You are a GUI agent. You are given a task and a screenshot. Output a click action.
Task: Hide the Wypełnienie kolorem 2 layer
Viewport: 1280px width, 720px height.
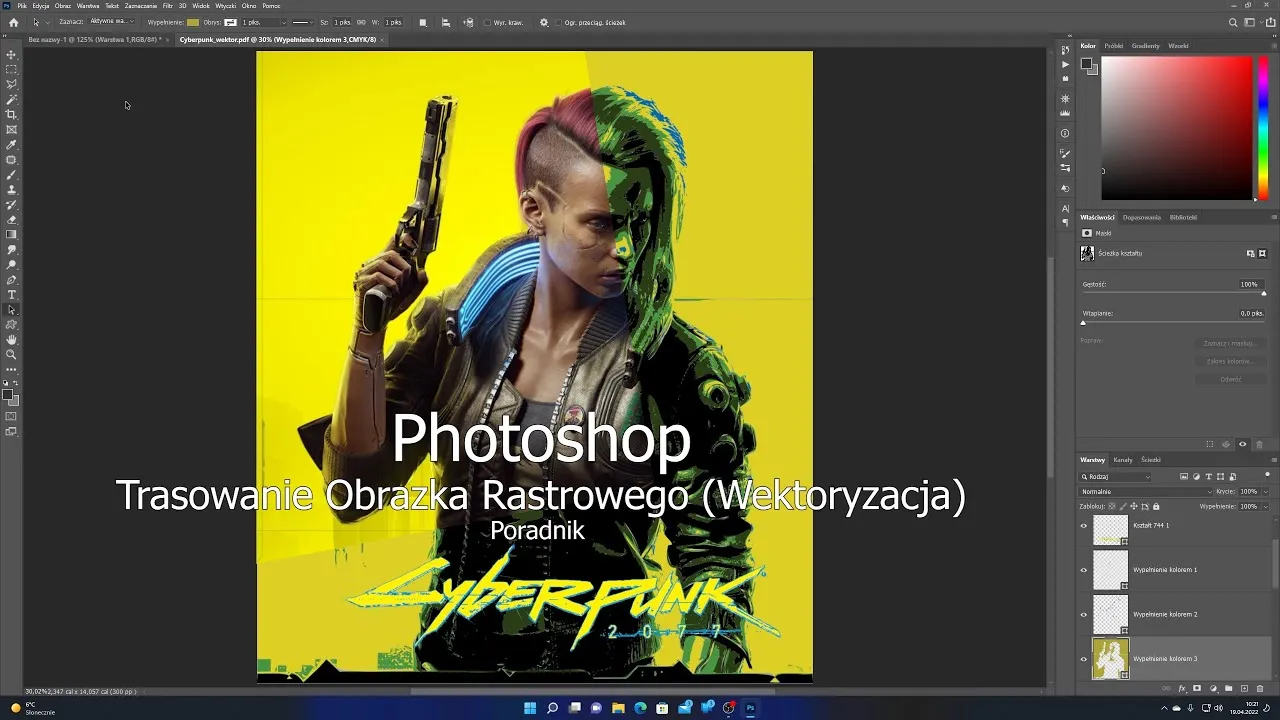[1083, 615]
